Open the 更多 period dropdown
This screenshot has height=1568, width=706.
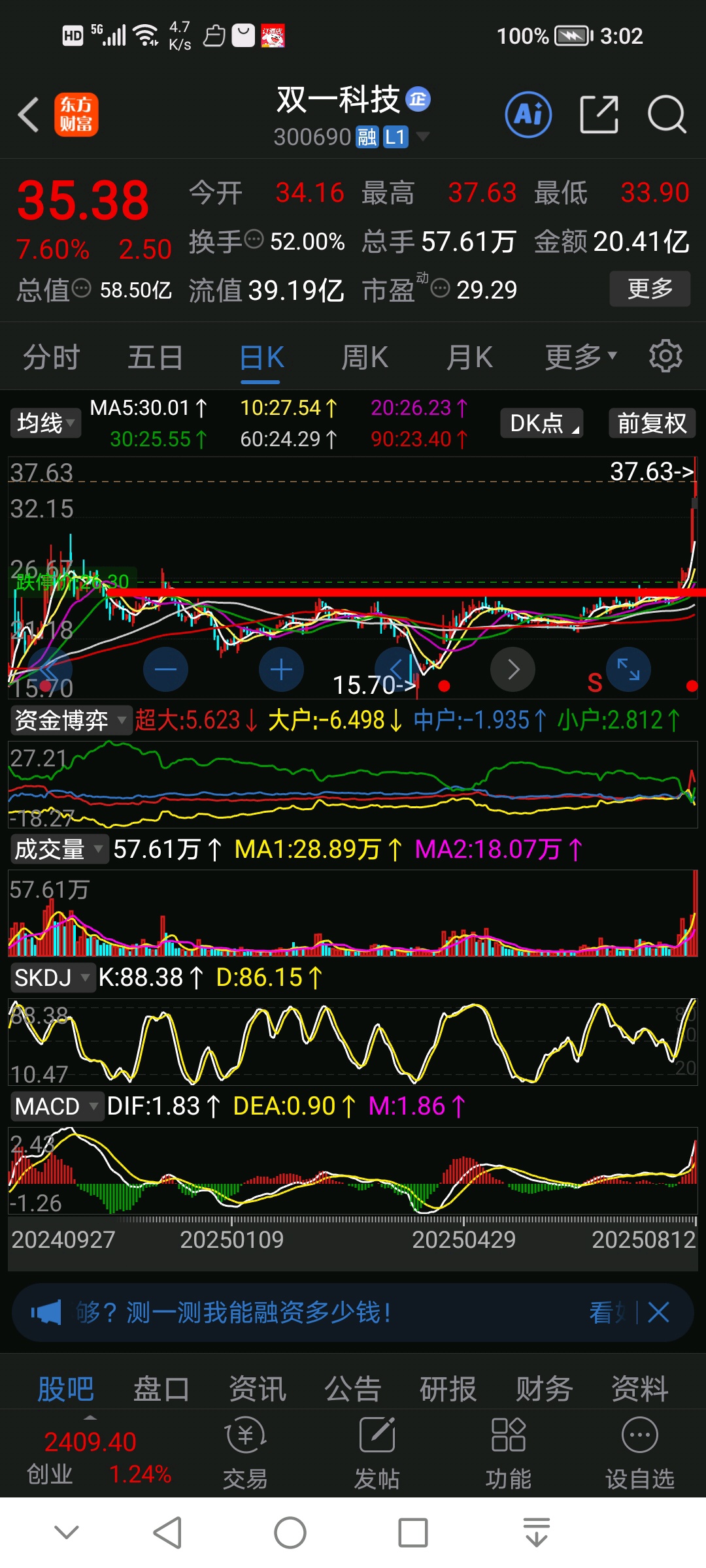[x=581, y=357]
